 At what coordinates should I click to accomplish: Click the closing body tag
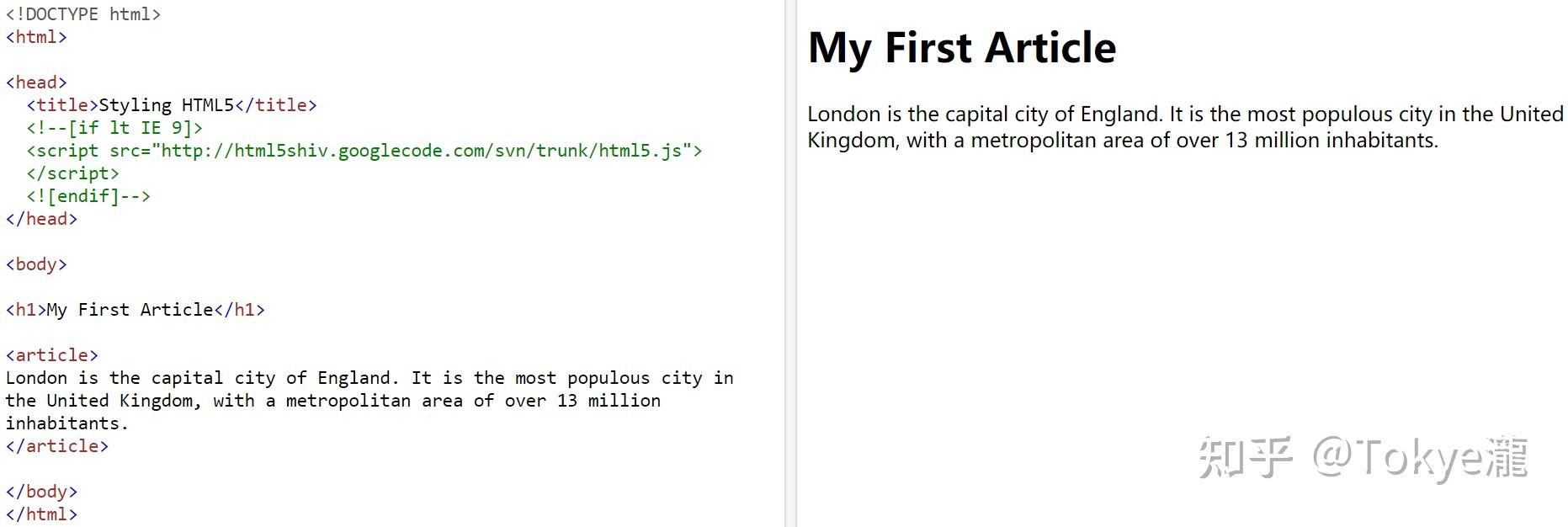tap(41, 492)
